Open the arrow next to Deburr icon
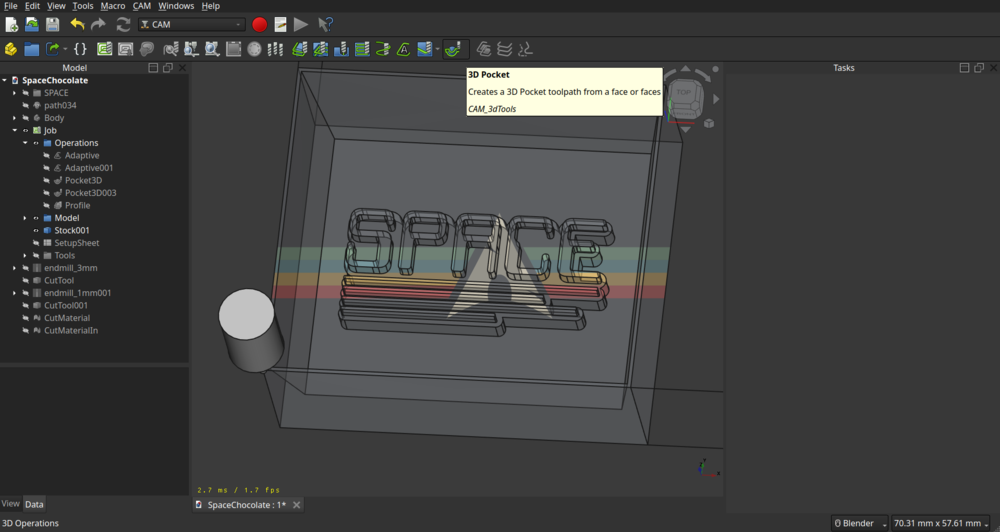 [438, 49]
